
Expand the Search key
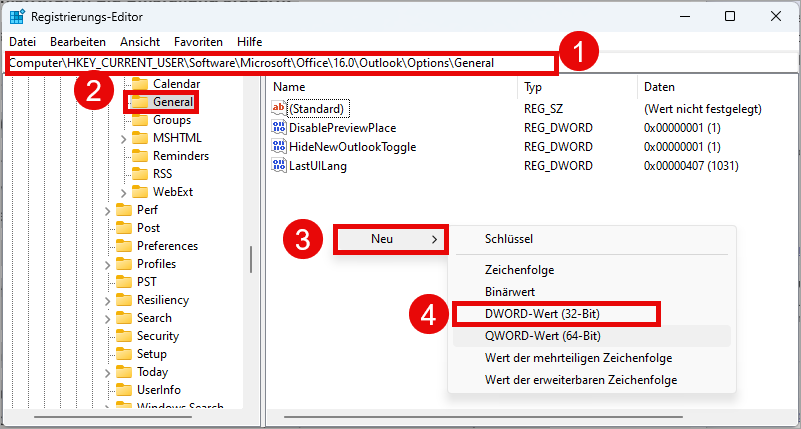(x=107, y=318)
